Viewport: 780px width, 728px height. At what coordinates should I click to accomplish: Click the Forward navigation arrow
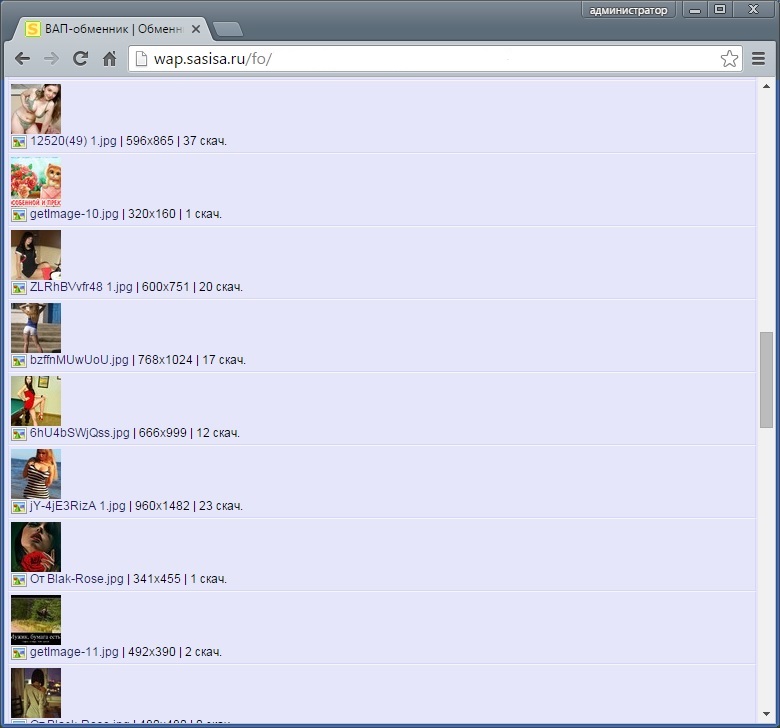(x=51, y=59)
